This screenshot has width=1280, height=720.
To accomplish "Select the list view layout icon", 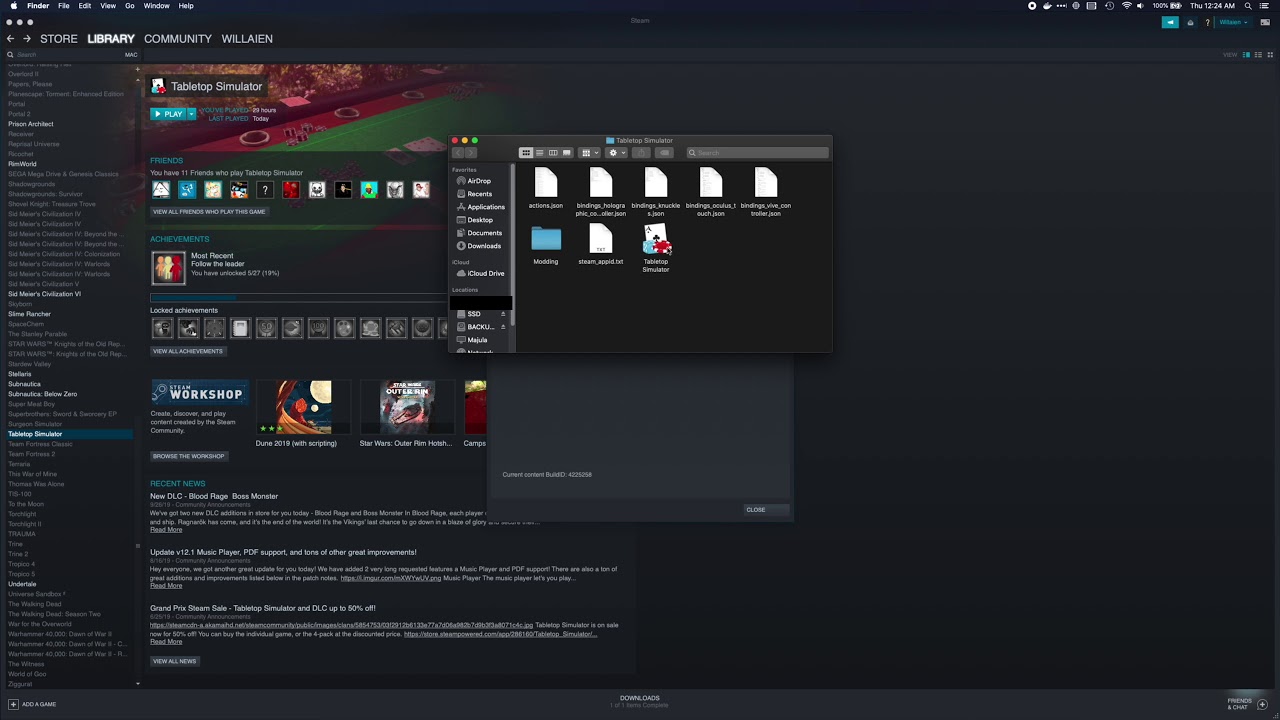I will (x=1258, y=54).
